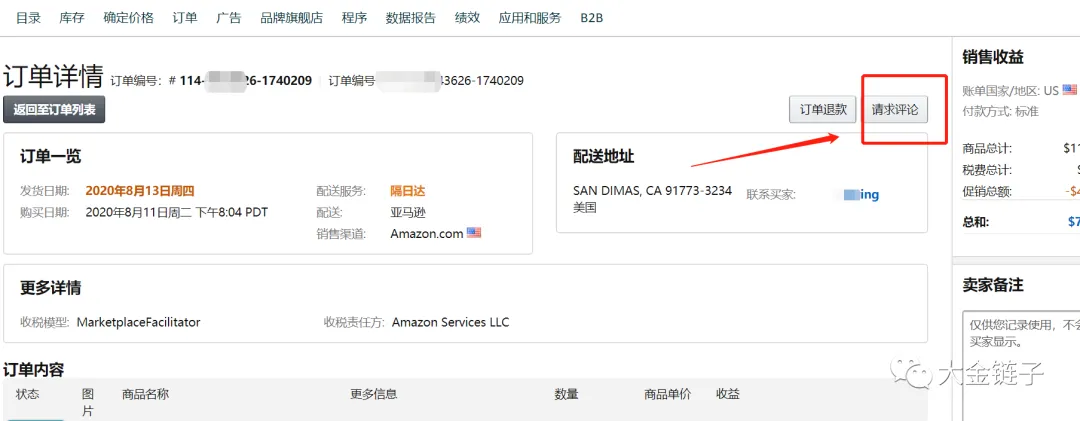Open the 应用和服务 menu
The image size is (1080, 421).
pos(530,18)
